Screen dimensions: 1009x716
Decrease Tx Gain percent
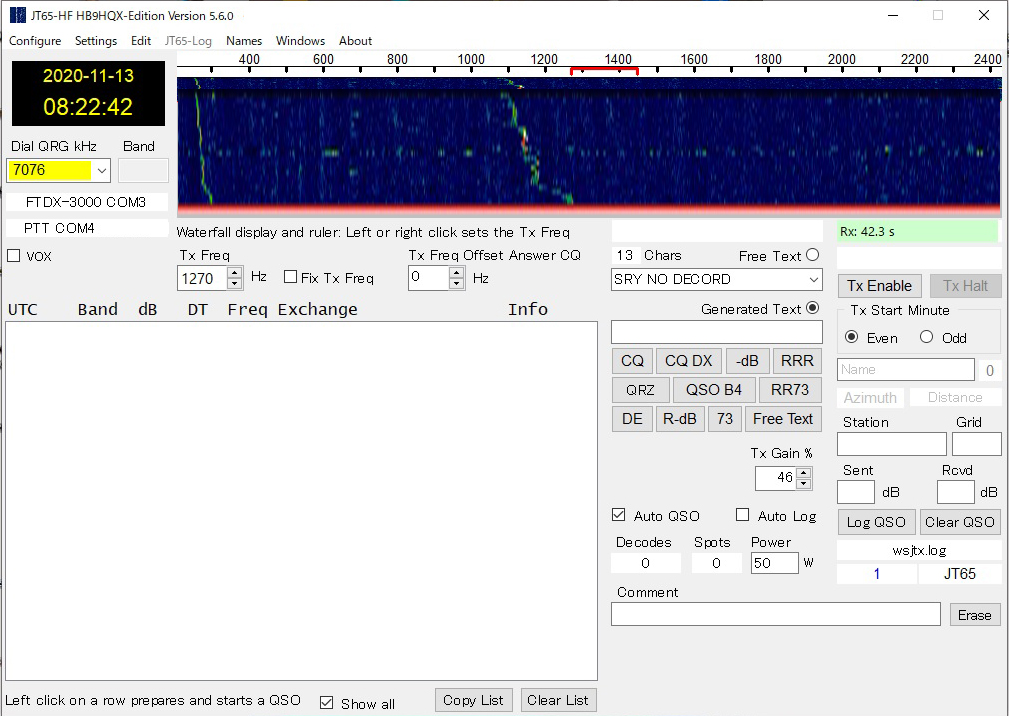click(x=804, y=483)
